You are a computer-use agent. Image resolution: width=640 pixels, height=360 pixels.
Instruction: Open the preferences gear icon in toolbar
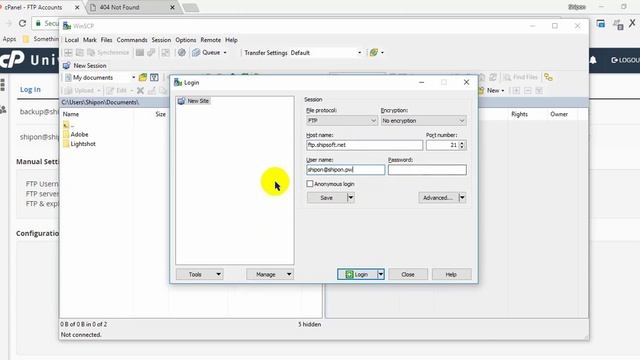pos(182,52)
